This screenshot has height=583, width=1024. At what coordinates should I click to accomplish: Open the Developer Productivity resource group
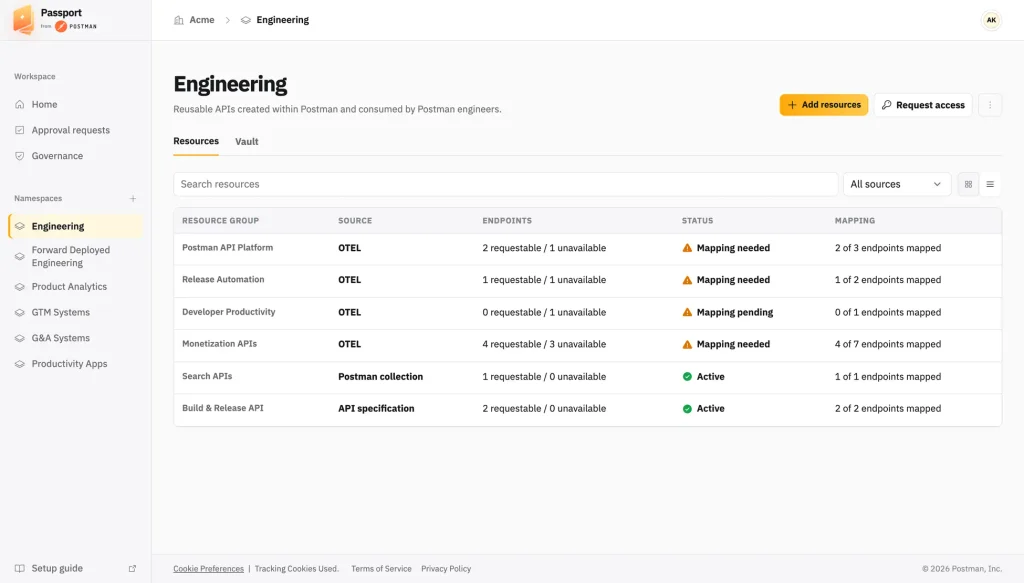click(x=229, y=311)
